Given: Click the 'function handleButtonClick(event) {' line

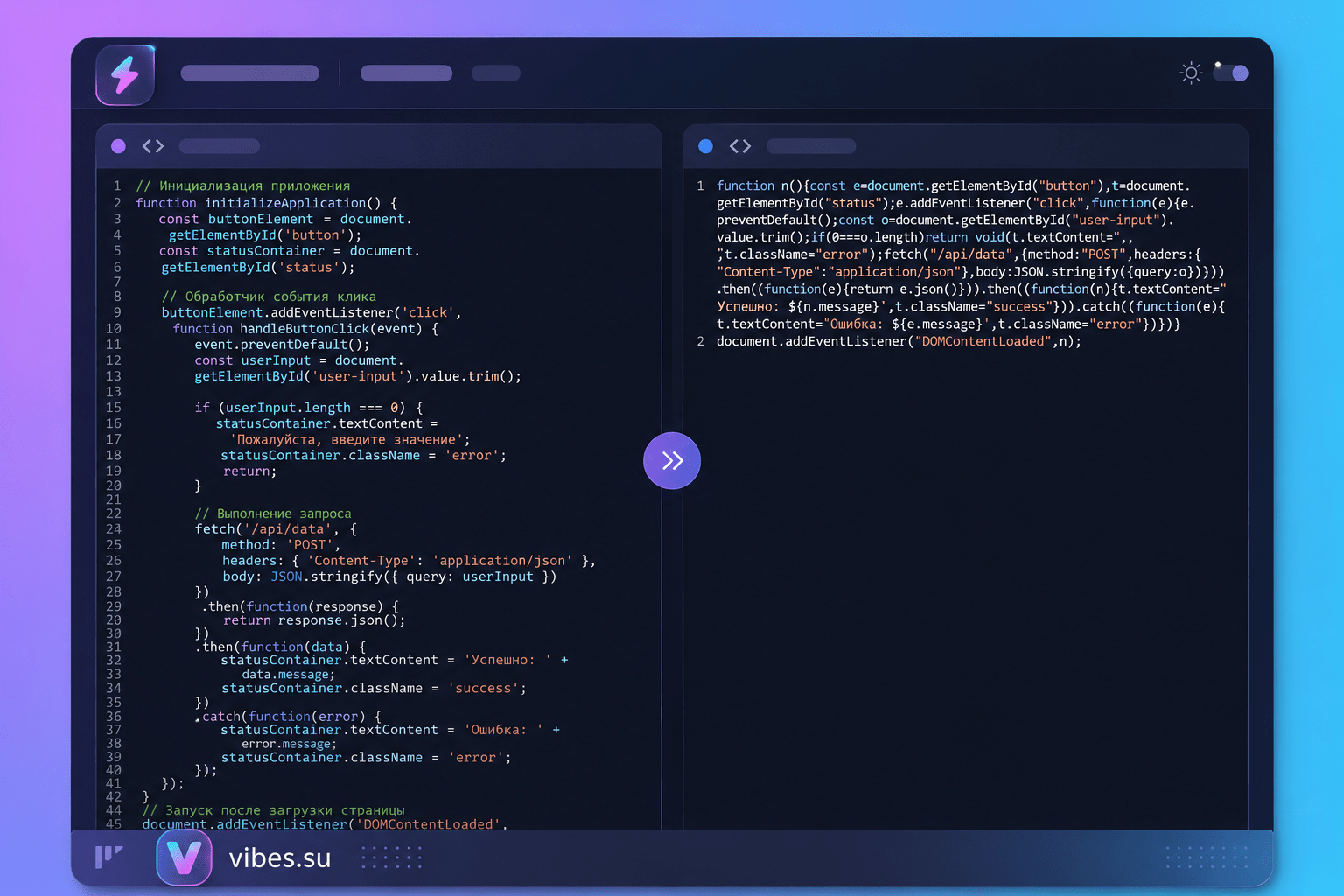Looking at the screenshot, I should point(305,329).
